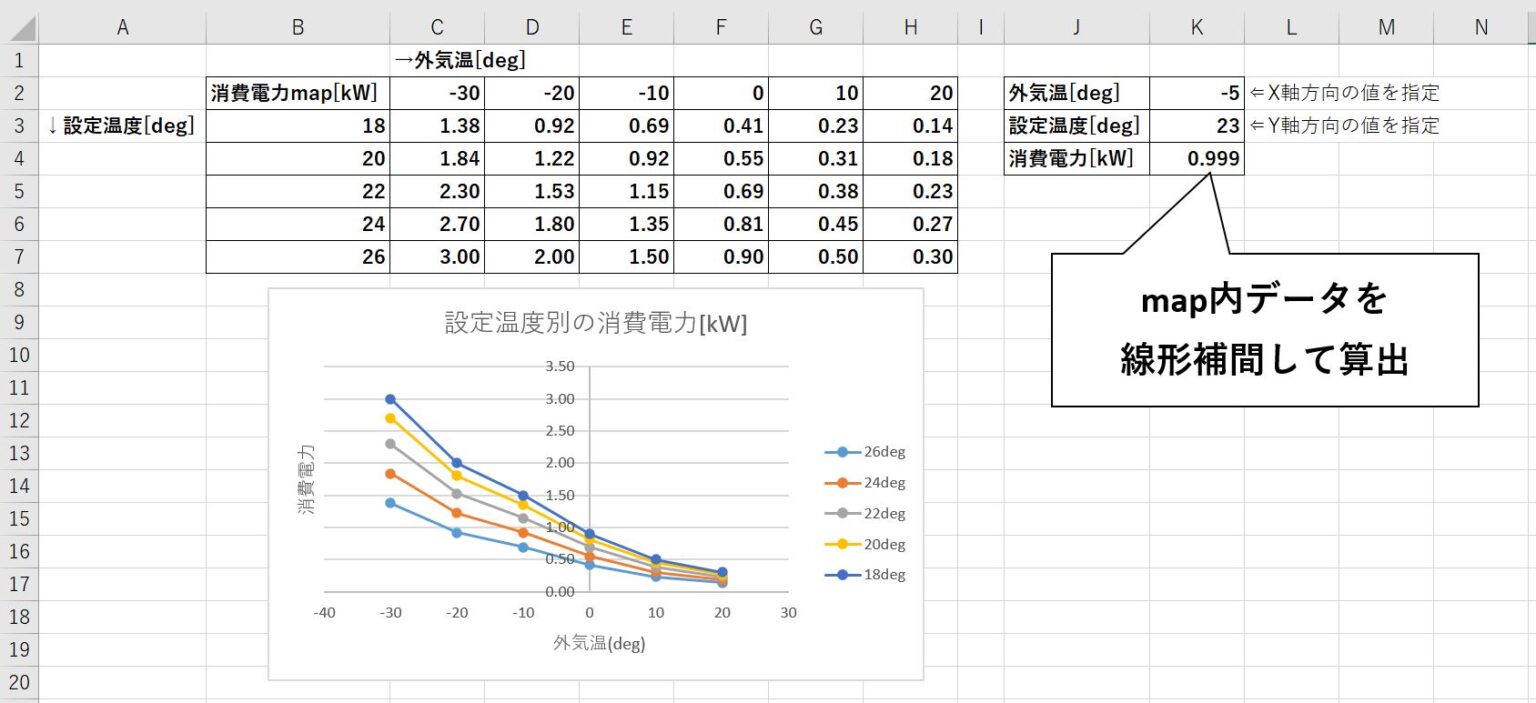
Task: Click the 外気温[deg] label in column J
Action: click(x=1077, y=93)
